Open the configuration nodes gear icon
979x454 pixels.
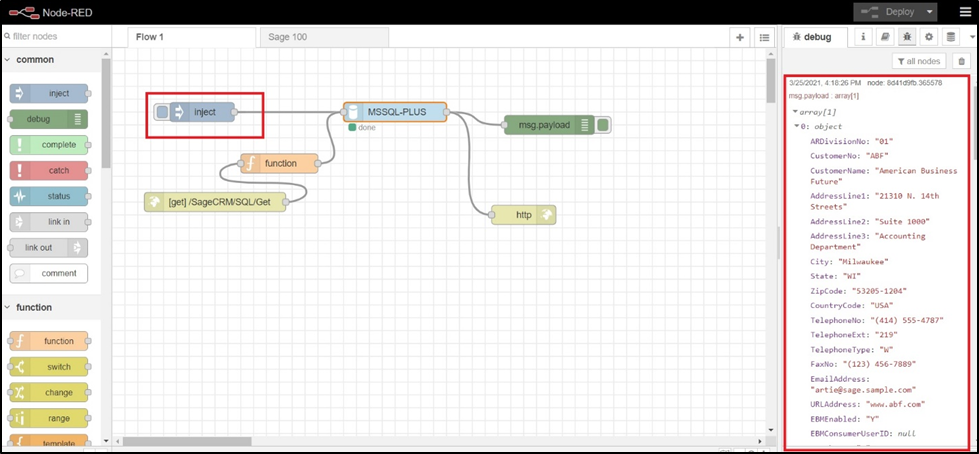click(x=929, y=37)
